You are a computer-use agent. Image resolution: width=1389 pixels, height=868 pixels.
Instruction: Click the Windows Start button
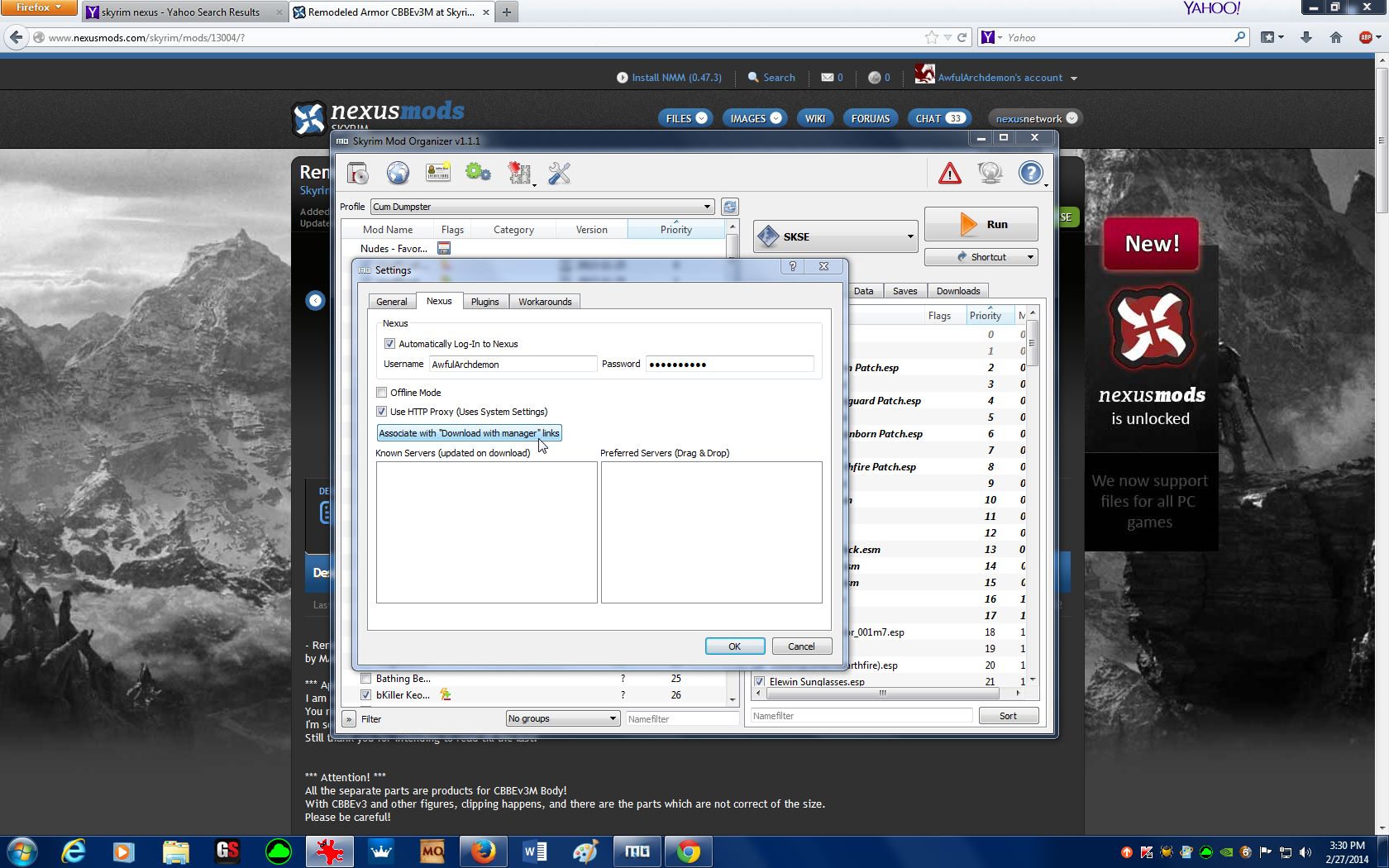click(x=21, y=851)
